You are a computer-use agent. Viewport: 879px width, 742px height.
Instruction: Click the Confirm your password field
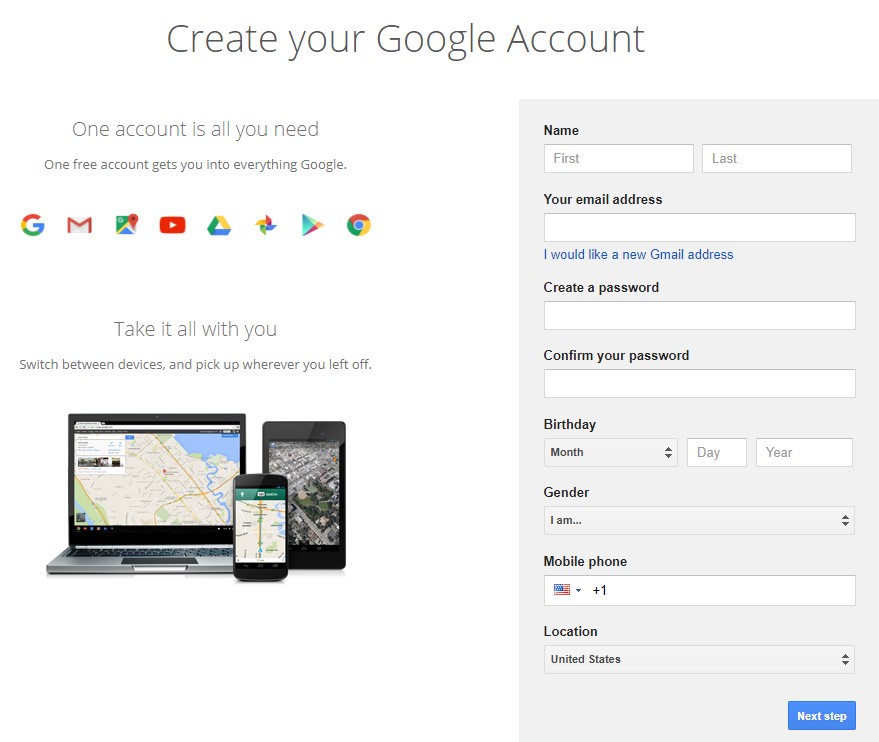700,383
